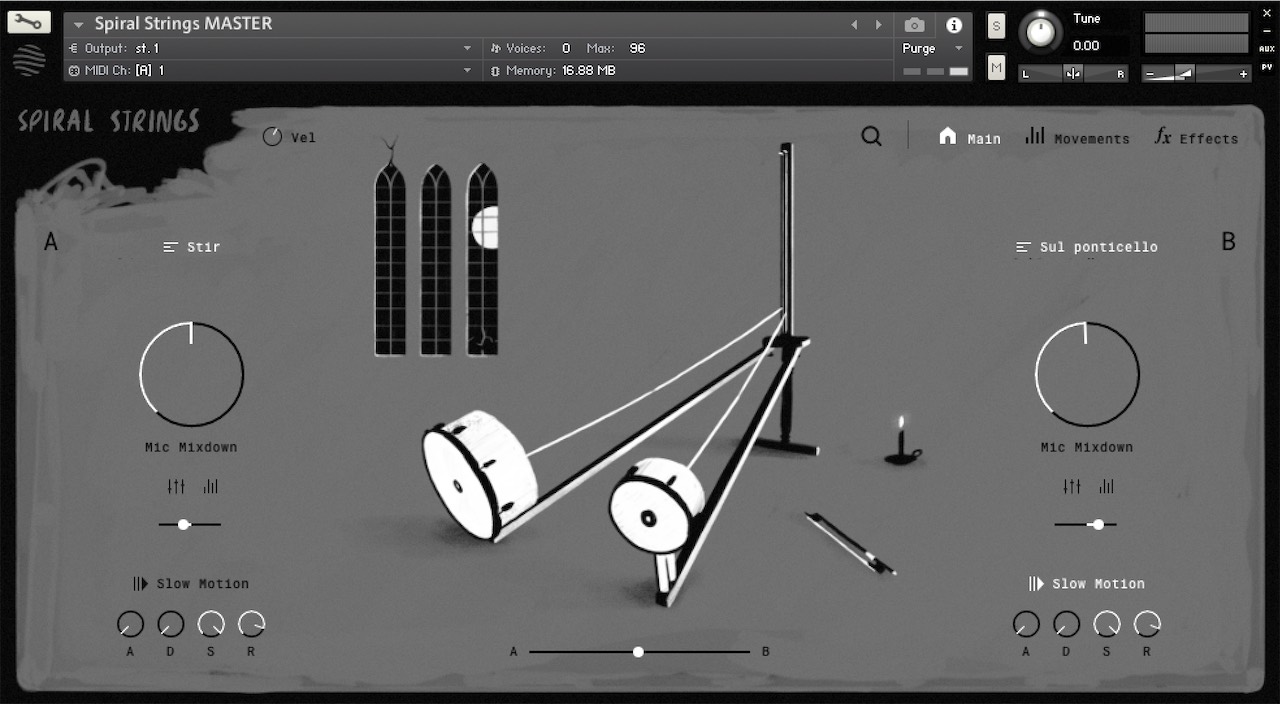This screenshot has height=704, width=1280.
Task: Mute the instrument with the M button
Action: pos(995,66)
